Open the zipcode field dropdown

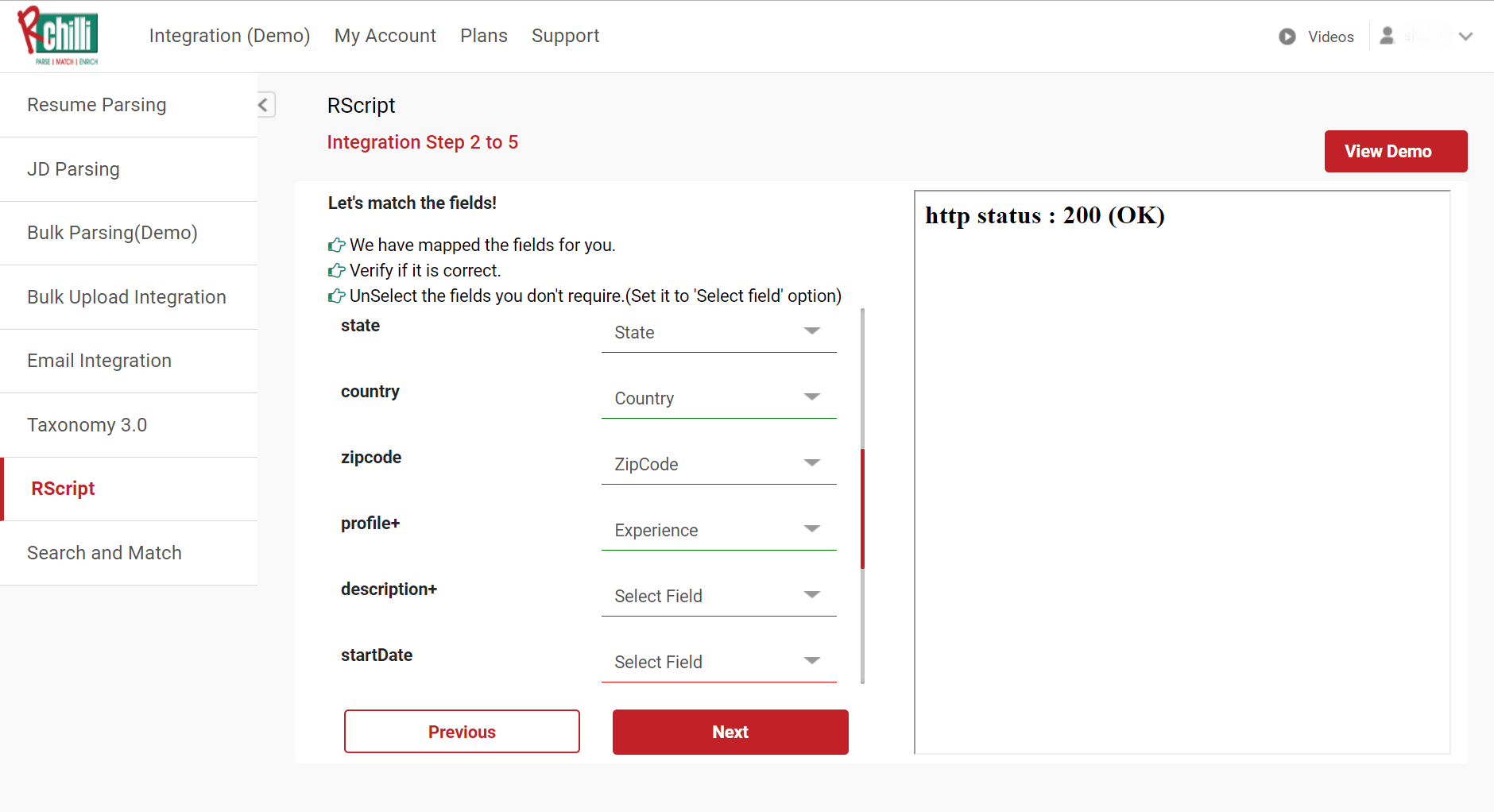[x=719, y=464]
